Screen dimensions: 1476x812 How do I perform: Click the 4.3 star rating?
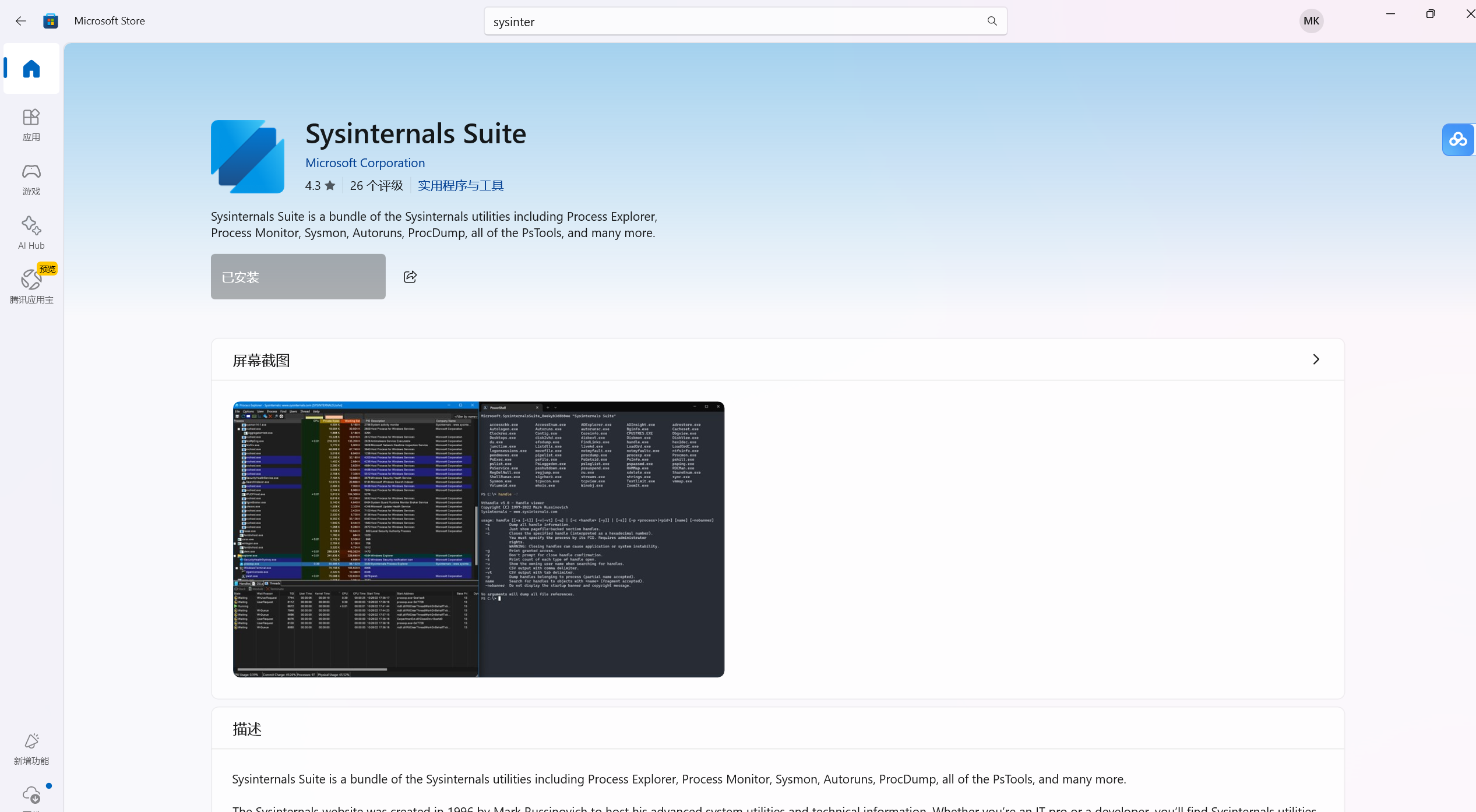(320, 186)
